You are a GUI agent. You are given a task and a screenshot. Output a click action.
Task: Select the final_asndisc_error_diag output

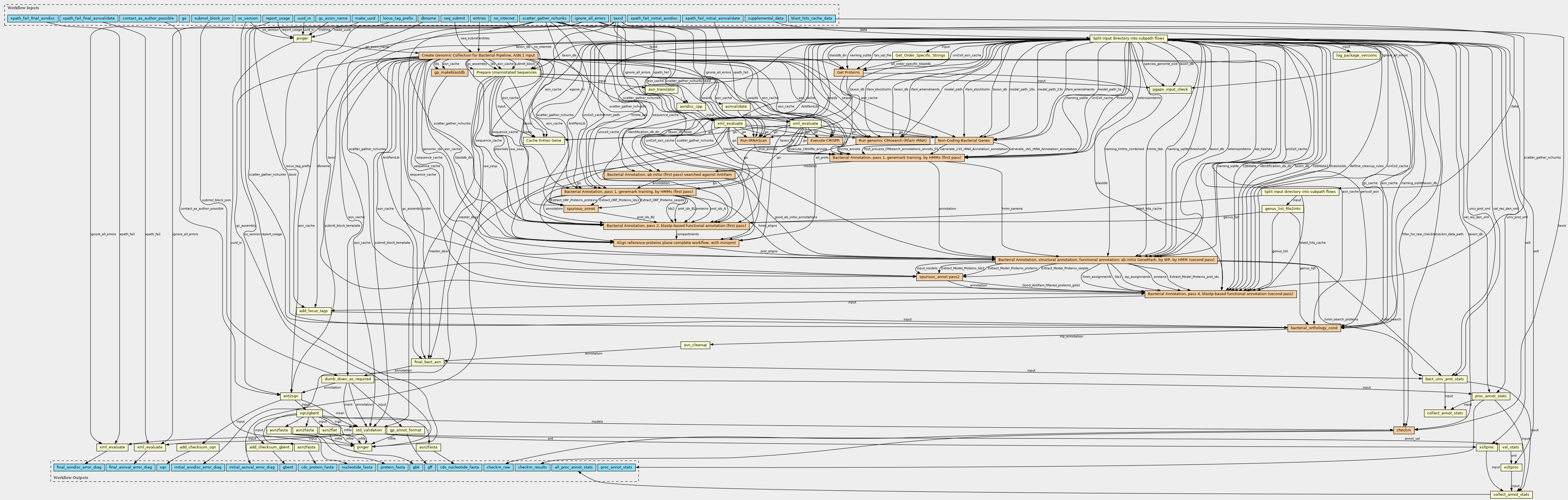79,468
